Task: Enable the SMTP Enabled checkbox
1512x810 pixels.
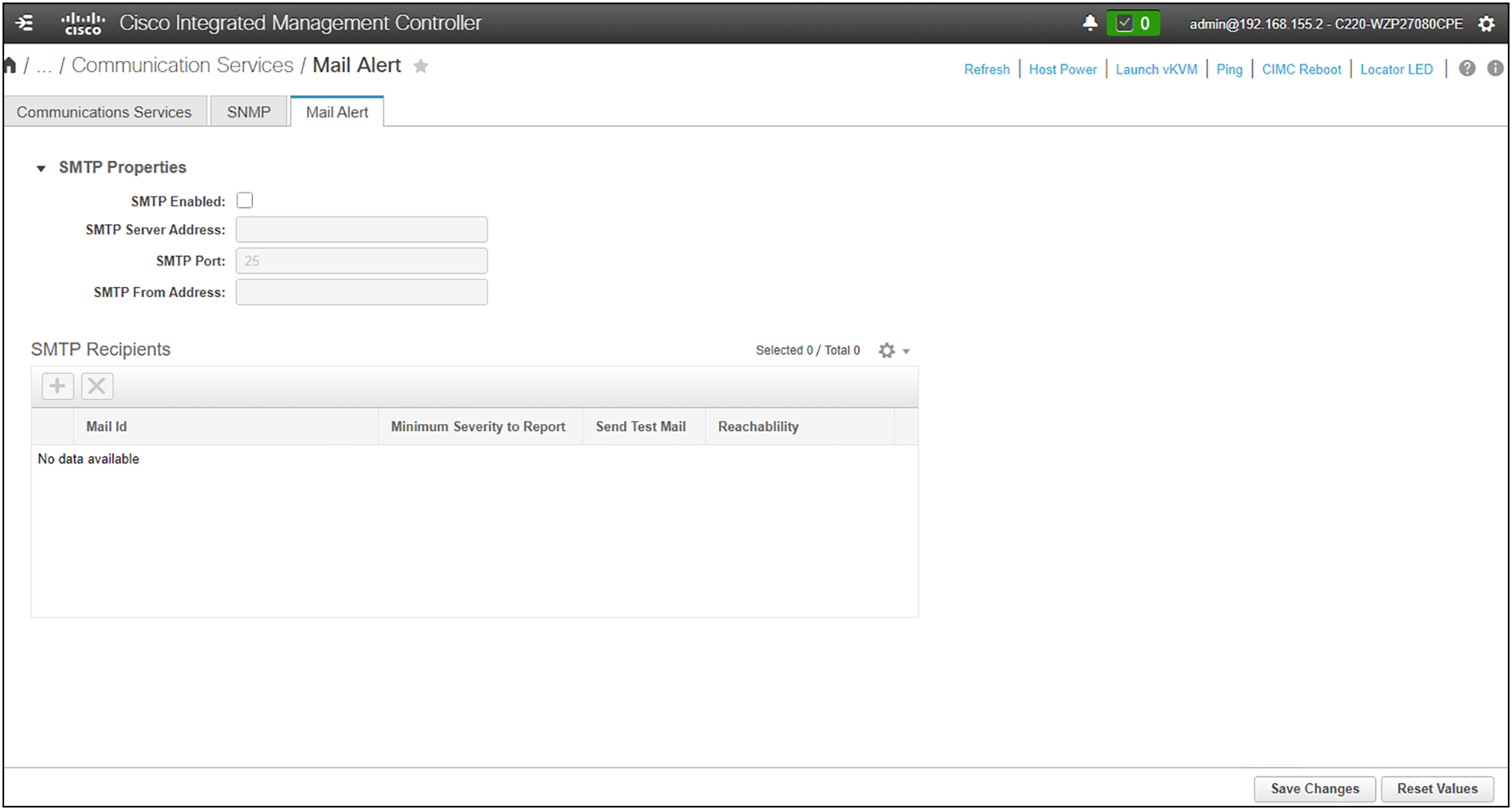Action: tap(244, 201)
